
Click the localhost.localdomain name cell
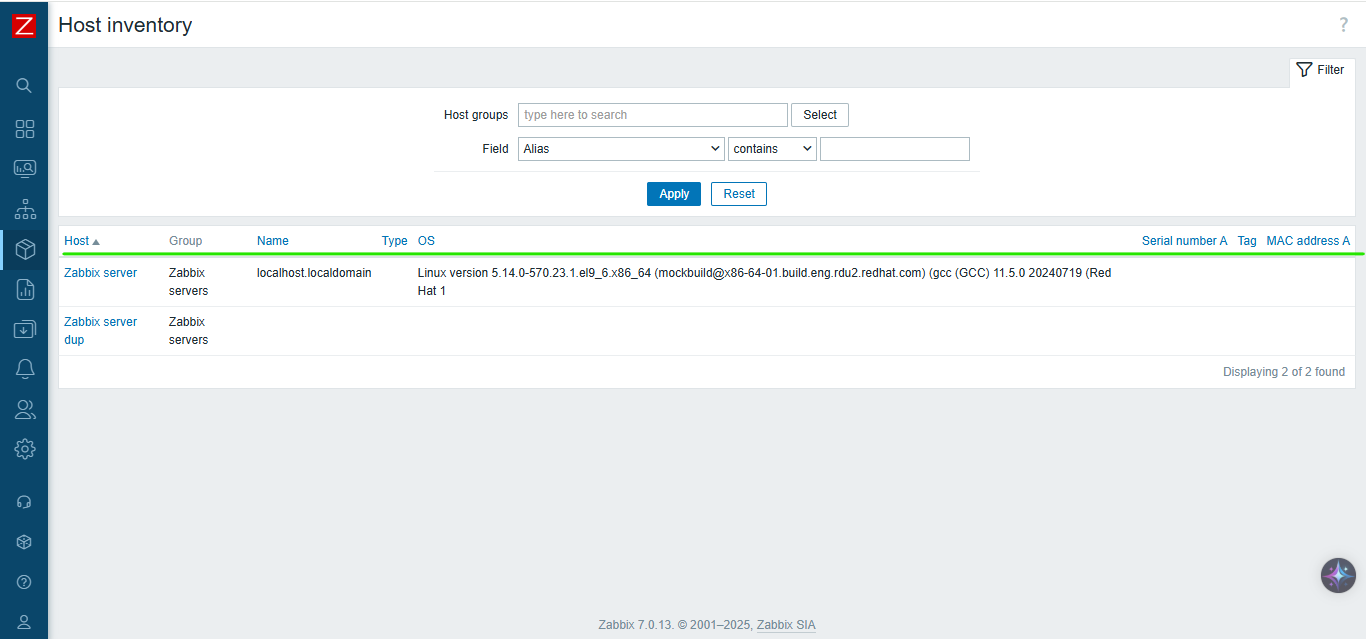(314, 273)
